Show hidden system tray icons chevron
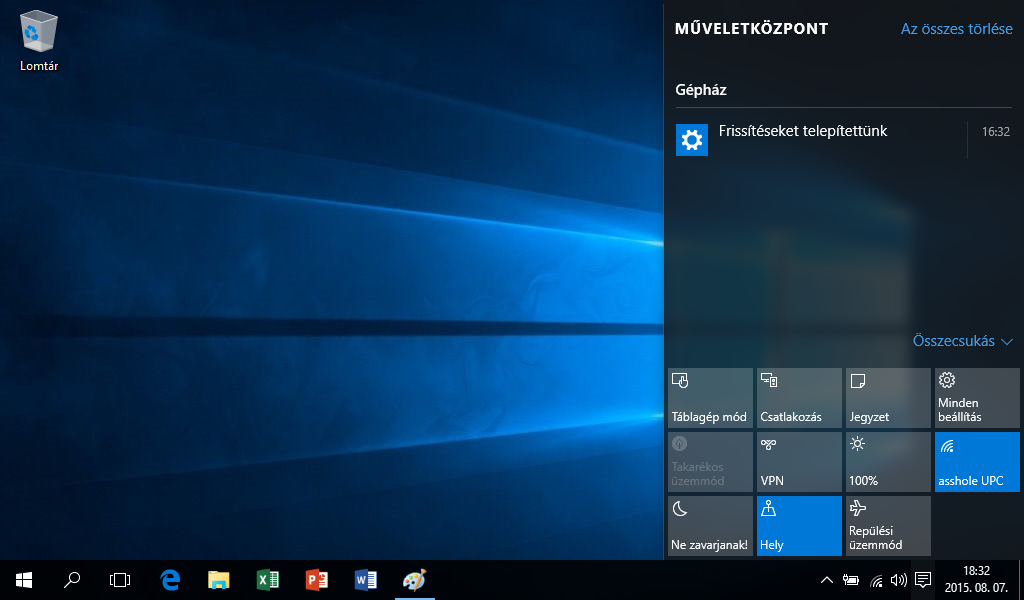This screenshot has width=1024, height=600. [826, 580]
